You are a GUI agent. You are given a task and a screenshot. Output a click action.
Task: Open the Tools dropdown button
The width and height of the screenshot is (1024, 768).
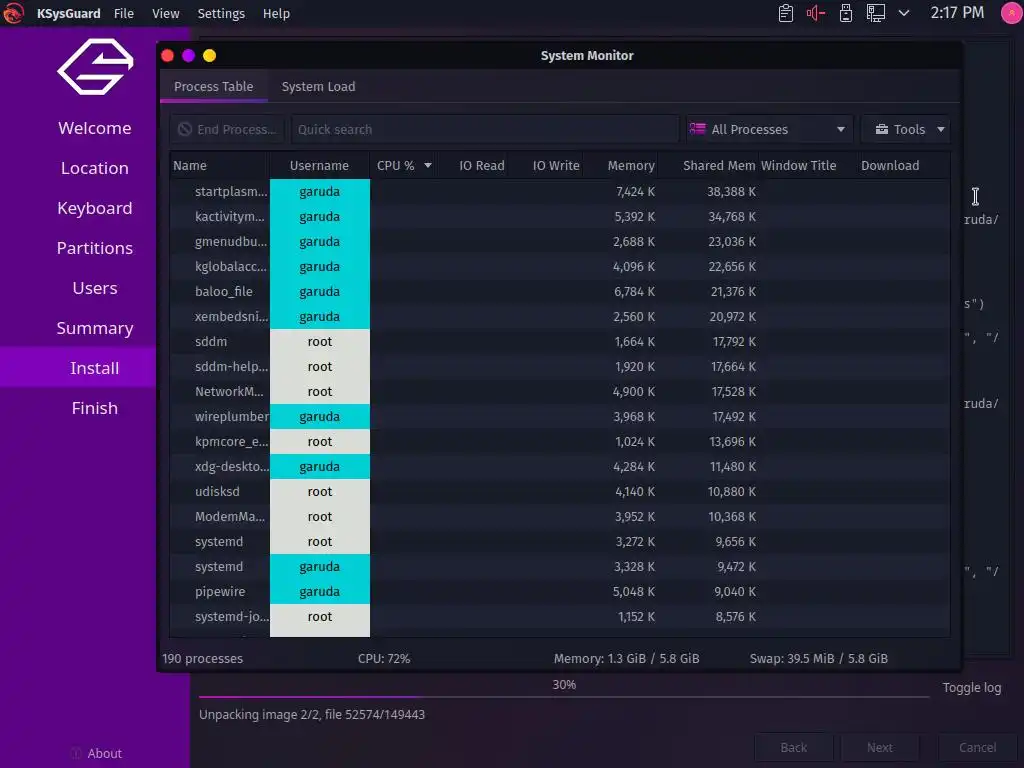click(x=905, y=129)
